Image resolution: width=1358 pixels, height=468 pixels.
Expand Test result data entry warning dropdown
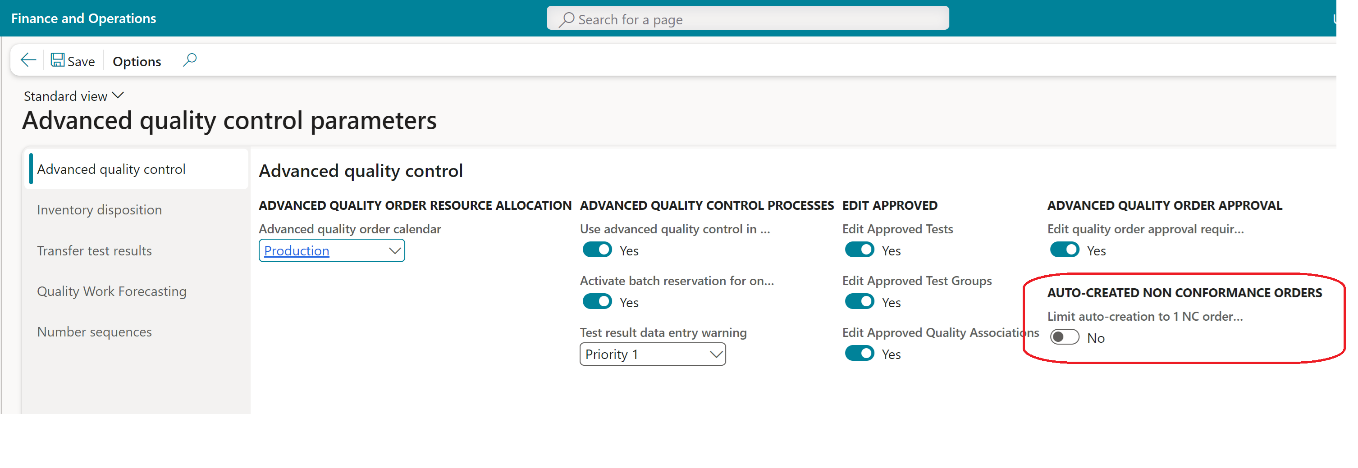coord(716,355)
